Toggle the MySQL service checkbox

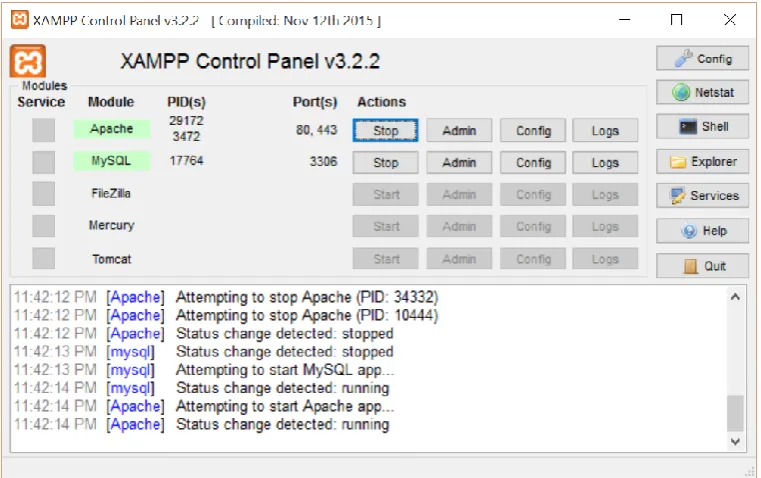point(44,162)
